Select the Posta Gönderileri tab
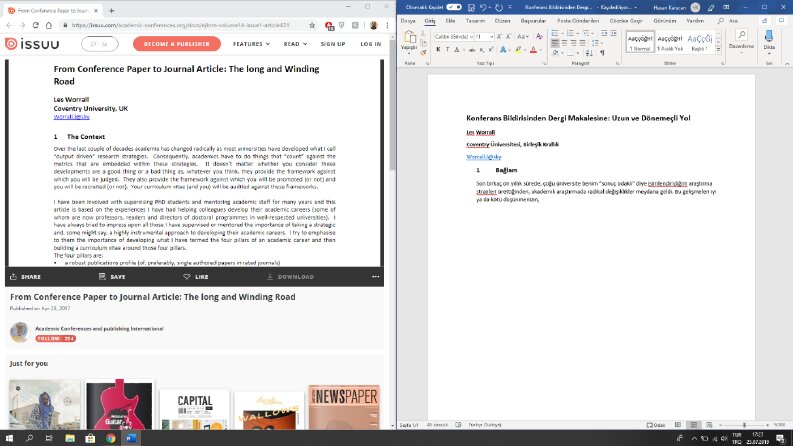 point(578,21)
